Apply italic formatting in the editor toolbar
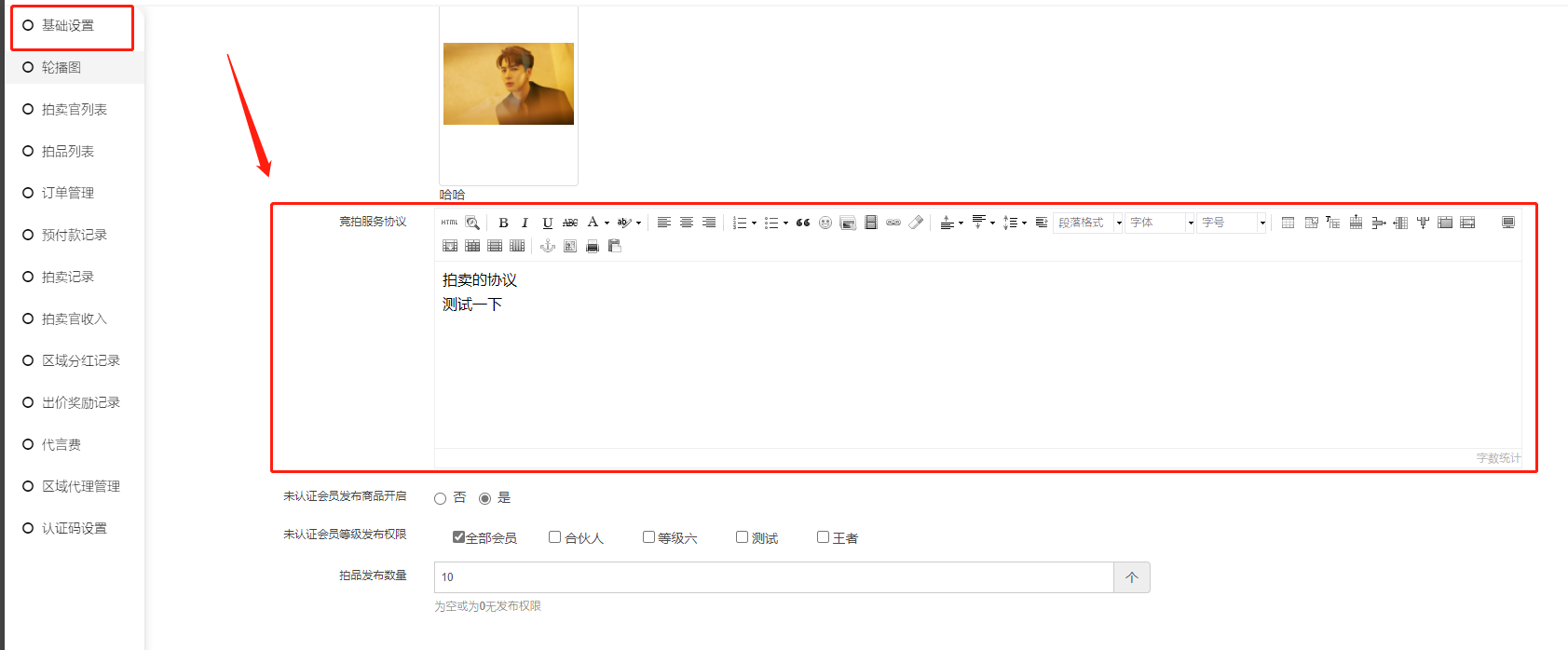This screenshot has height=650, width=1568. [525, 223]
